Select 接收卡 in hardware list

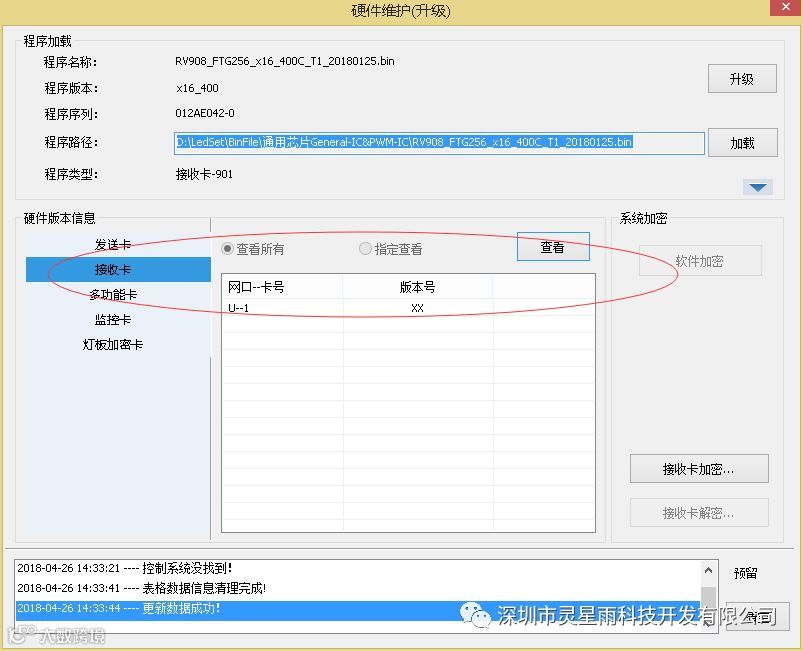point(118,269)
